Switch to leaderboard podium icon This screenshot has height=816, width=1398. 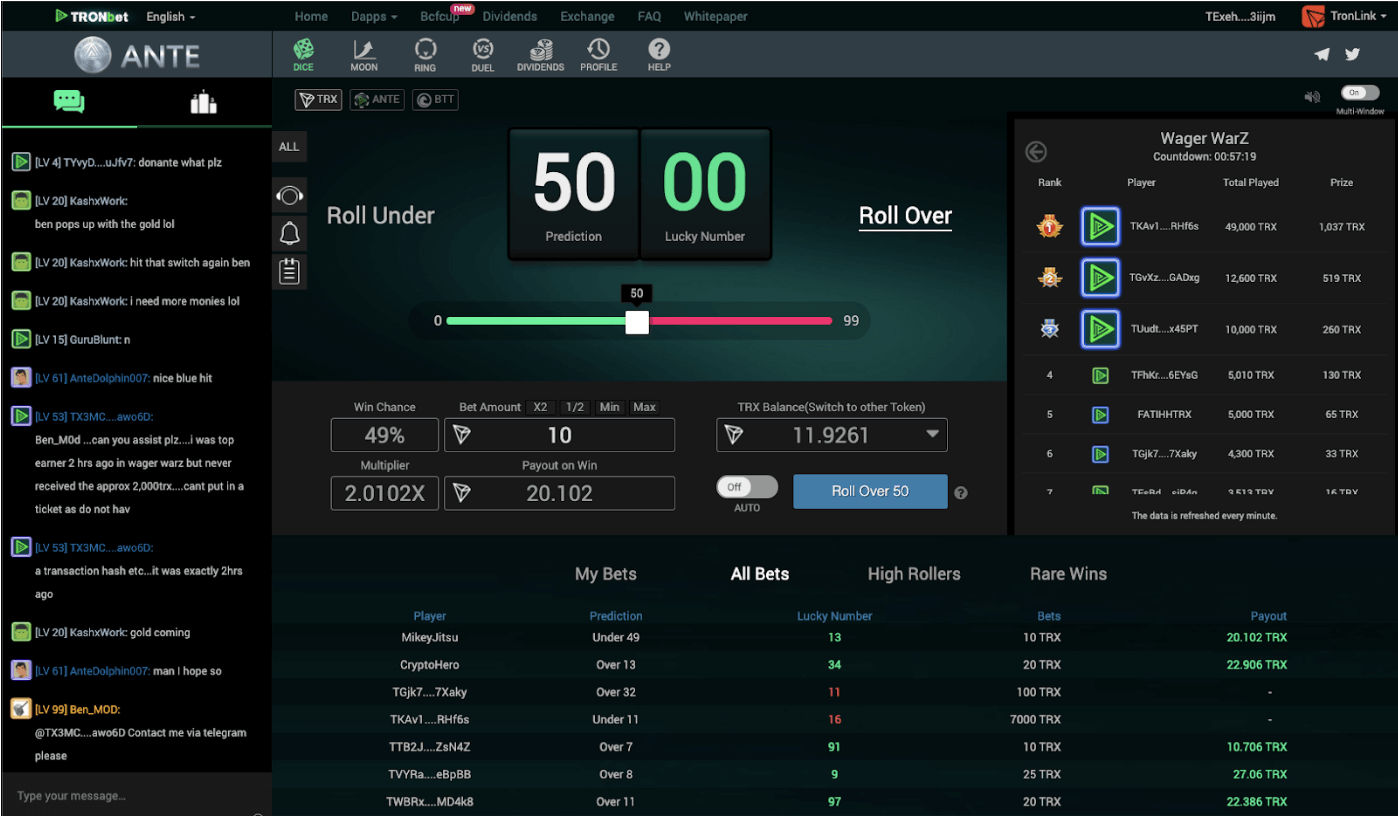[203, 102]
